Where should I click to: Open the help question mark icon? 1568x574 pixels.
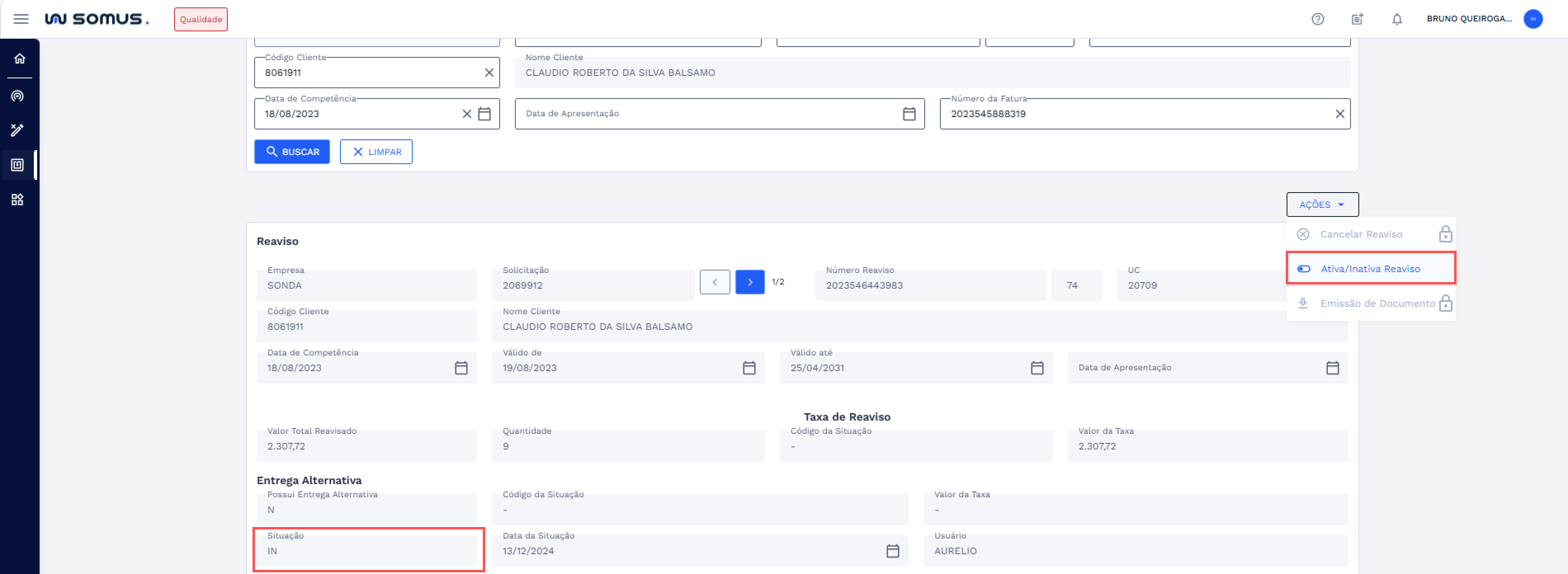(x=1317, y=19)
